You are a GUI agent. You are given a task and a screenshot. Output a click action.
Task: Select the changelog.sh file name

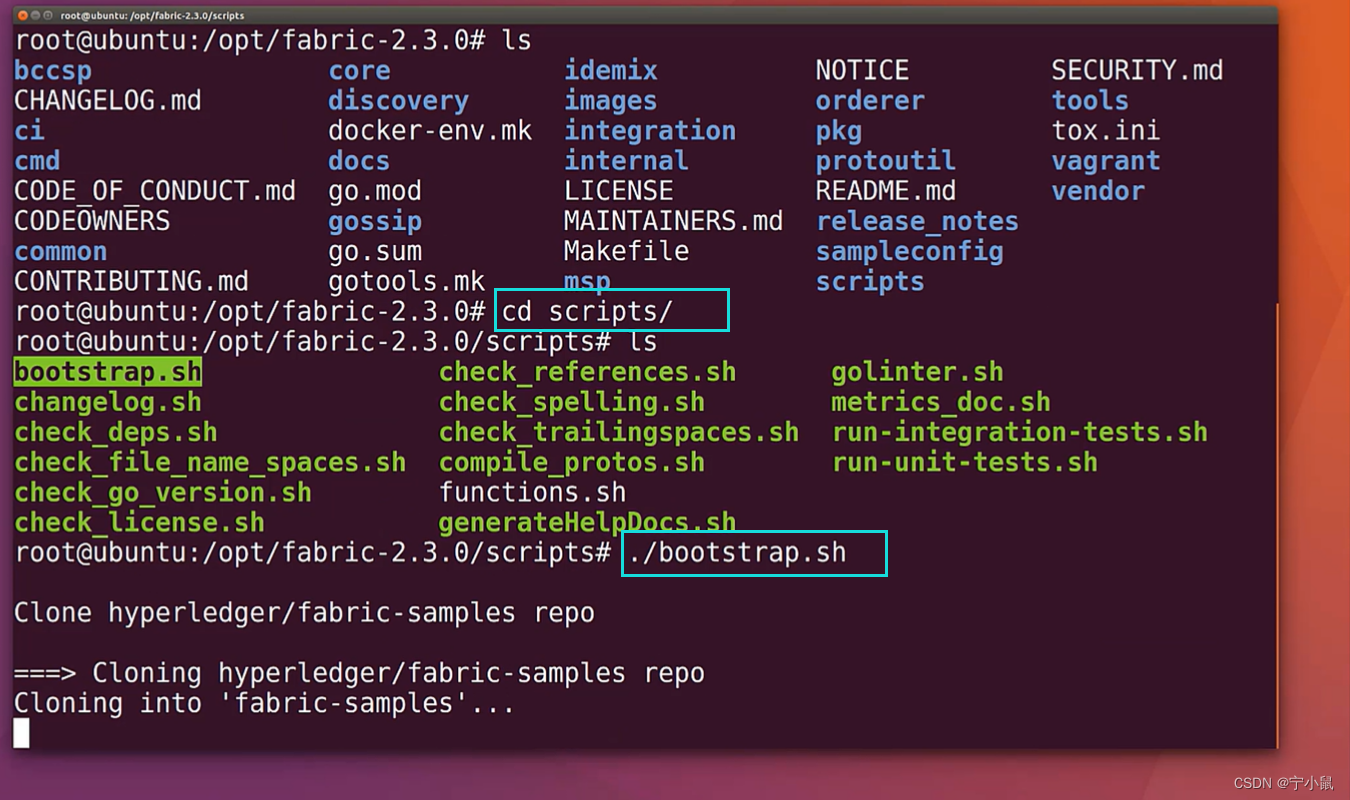click(108, 402)
